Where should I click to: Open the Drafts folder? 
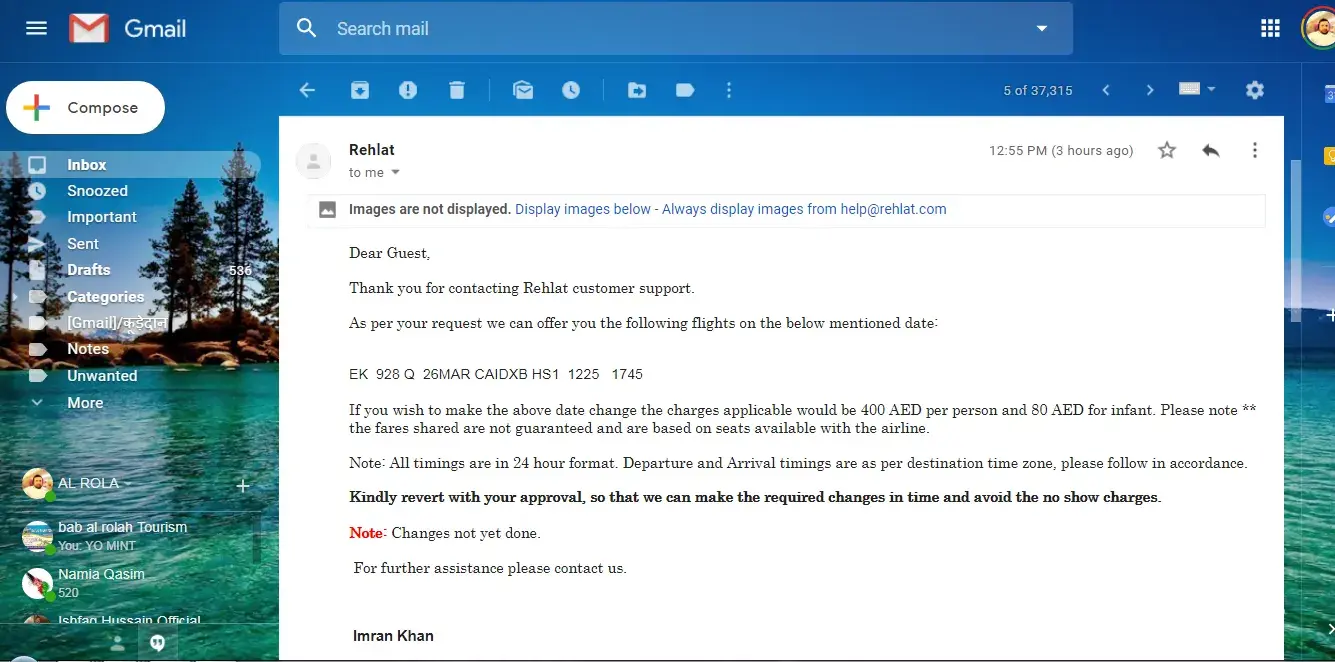[88, 270]
